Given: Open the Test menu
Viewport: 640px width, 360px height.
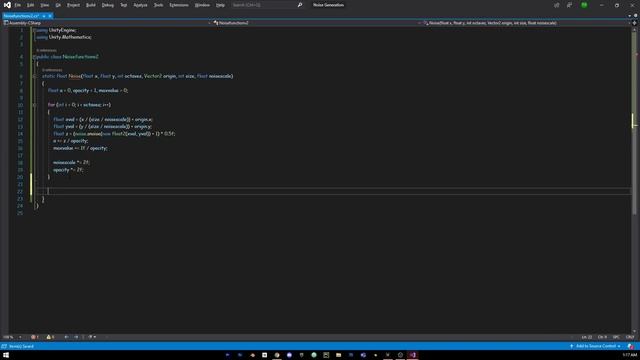Looking at the screenshot, I should pos(124,5).
